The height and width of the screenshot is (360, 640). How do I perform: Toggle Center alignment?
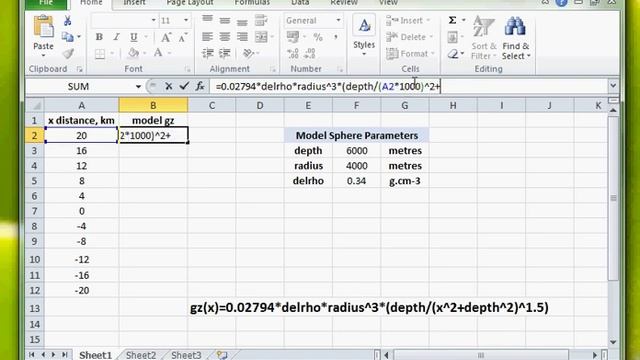tap(224, 37)
